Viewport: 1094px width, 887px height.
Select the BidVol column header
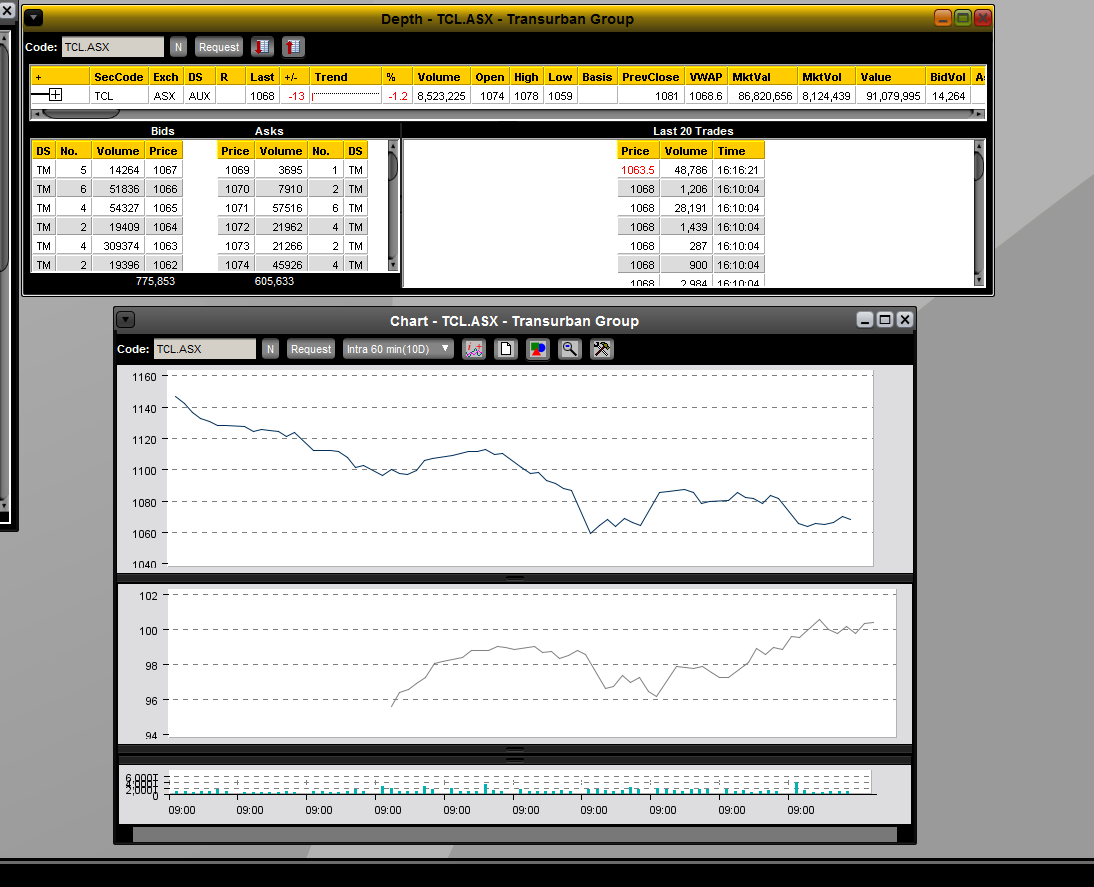(947, 77)
